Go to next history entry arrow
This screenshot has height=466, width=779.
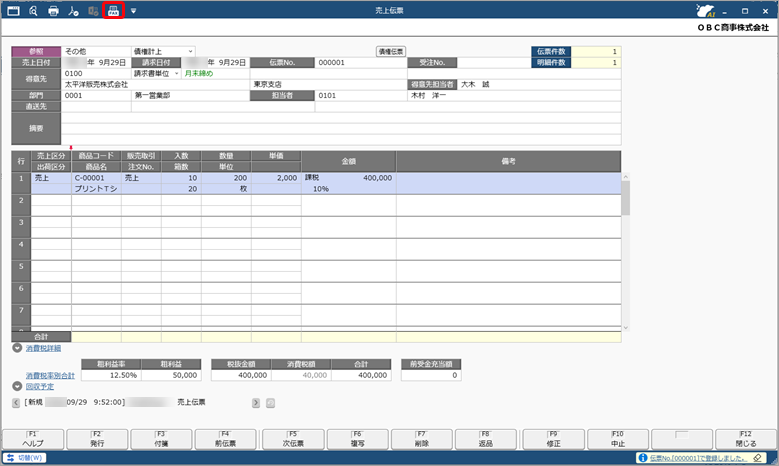coord(256,402)
